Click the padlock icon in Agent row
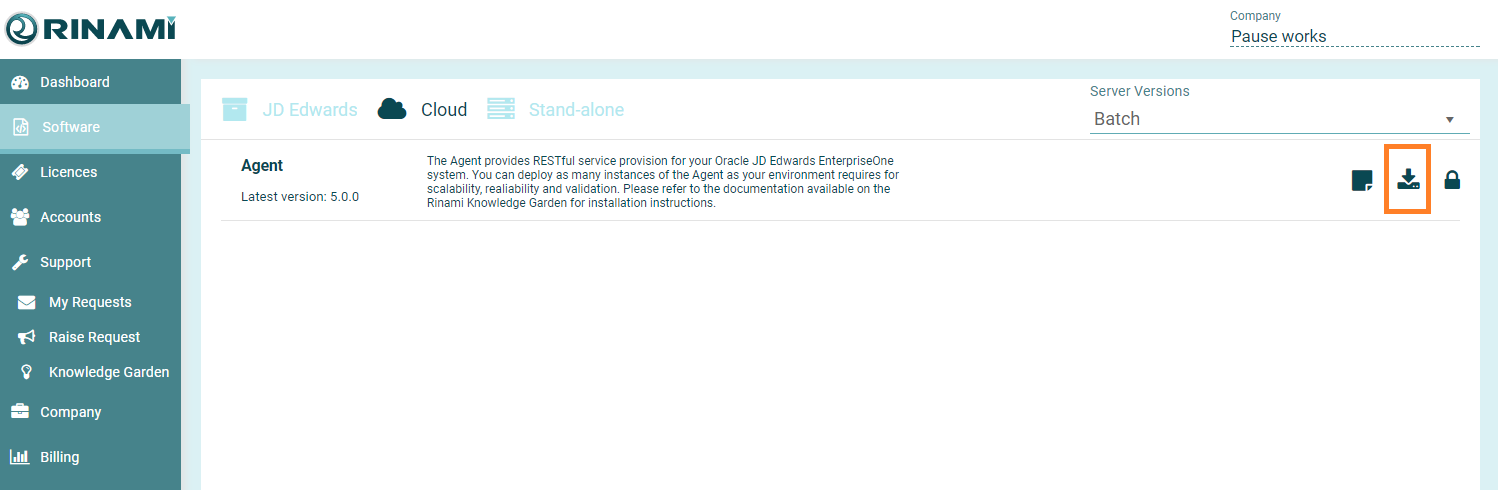The image size is (1498, 490). (1452, 181)
